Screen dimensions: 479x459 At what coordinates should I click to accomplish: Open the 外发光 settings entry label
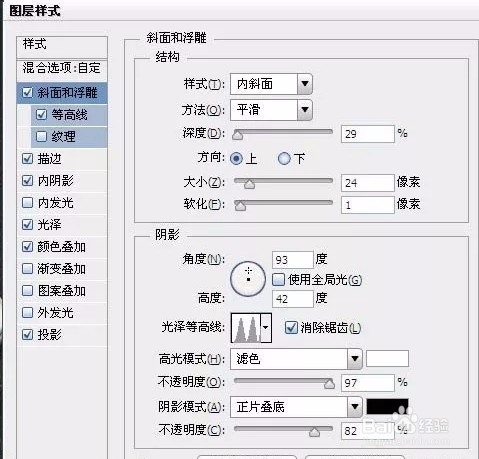(55, 313)
